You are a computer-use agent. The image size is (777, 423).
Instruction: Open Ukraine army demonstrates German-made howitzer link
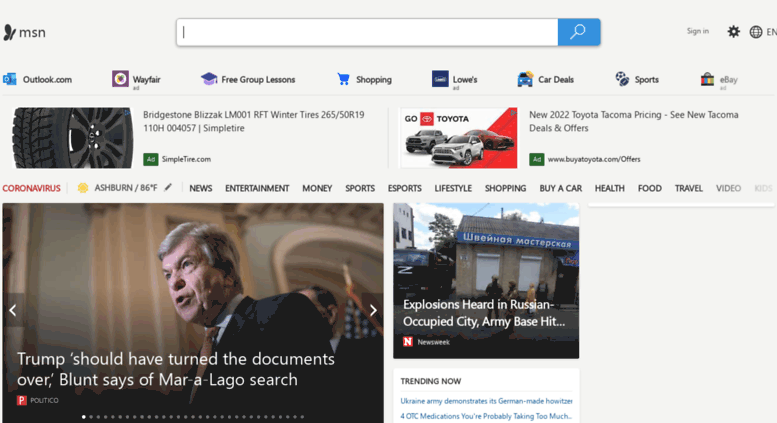486,401
